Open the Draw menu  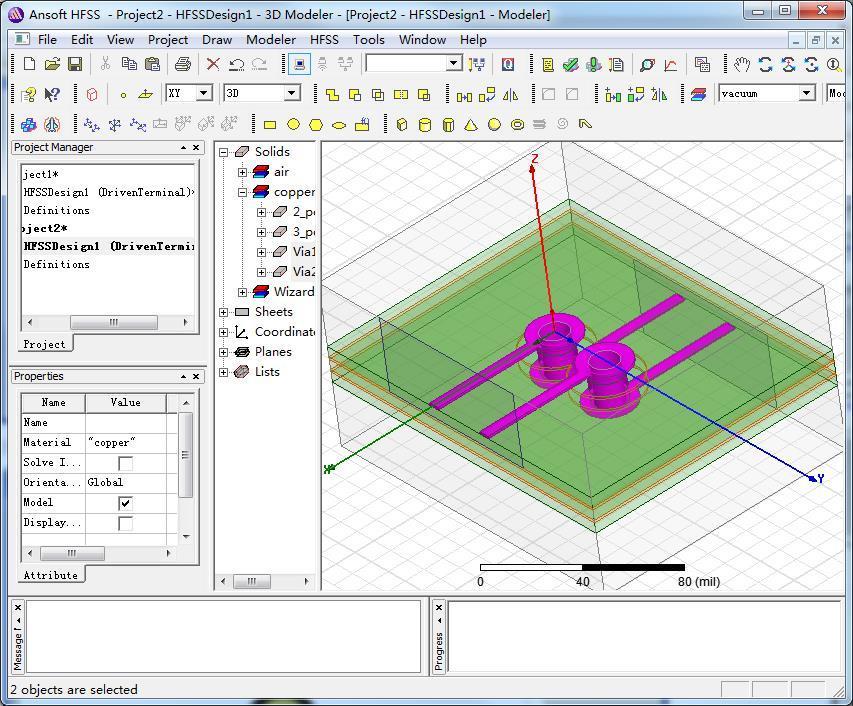[217, 40]
